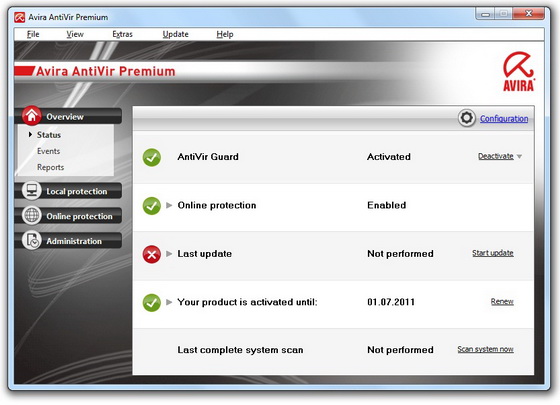Viewport: 560px width, 405px height.
Task: Open the File menu
Action: coord(33,34)
